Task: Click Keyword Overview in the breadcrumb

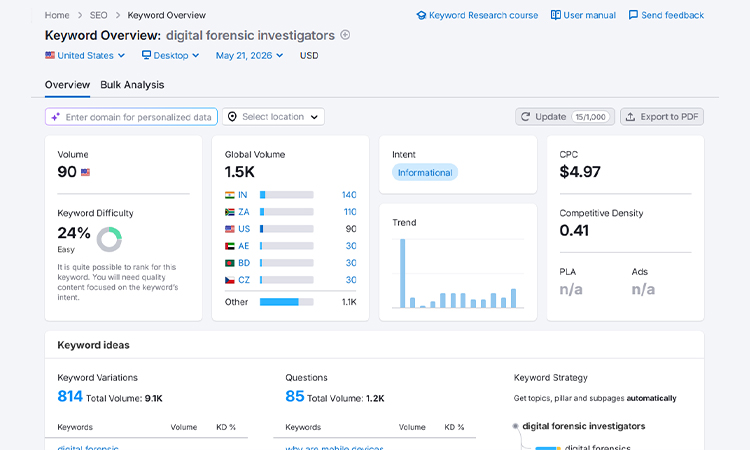Action: [166, 15]
